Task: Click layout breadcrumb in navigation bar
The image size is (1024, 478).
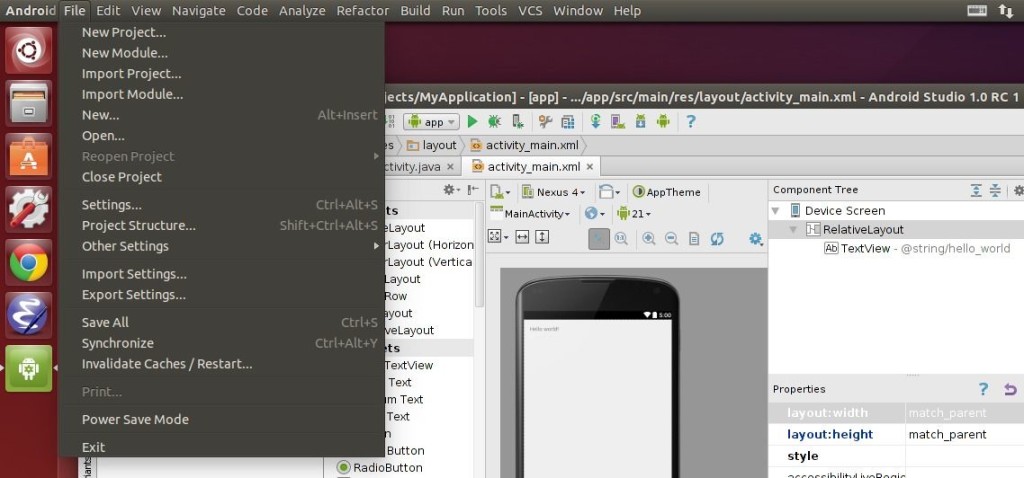Action: click(432, 145)
